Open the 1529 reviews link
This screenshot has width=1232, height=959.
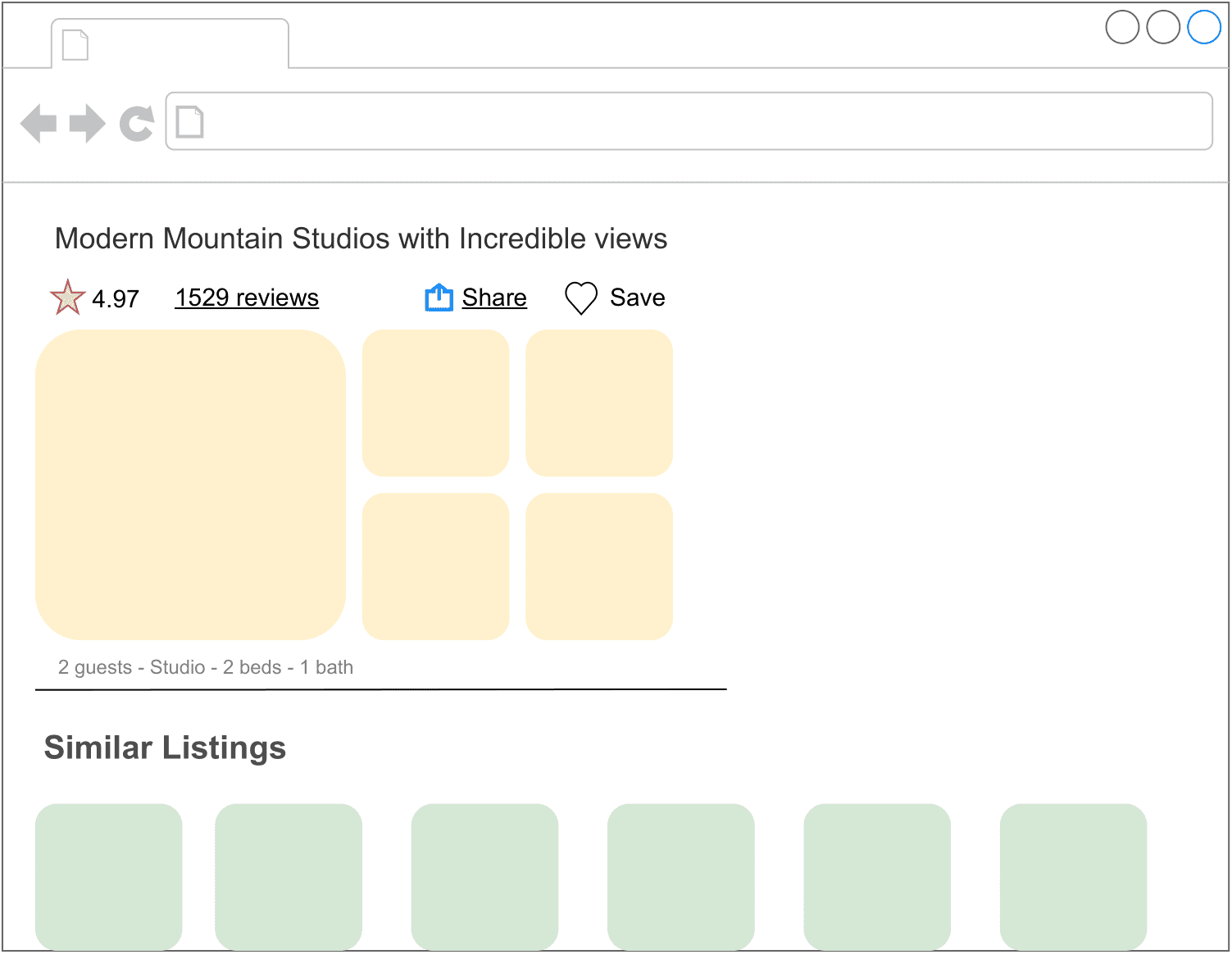(x=246, y=298)
